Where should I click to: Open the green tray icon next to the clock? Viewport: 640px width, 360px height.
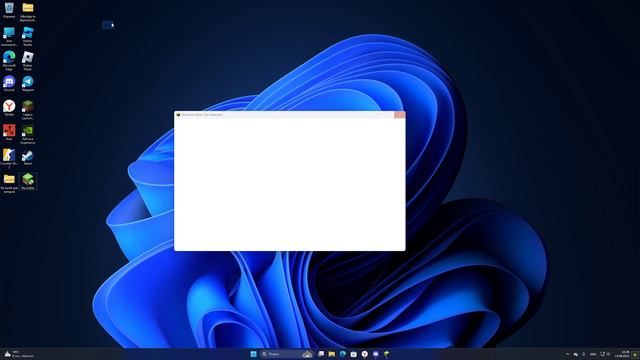point(635,354)
